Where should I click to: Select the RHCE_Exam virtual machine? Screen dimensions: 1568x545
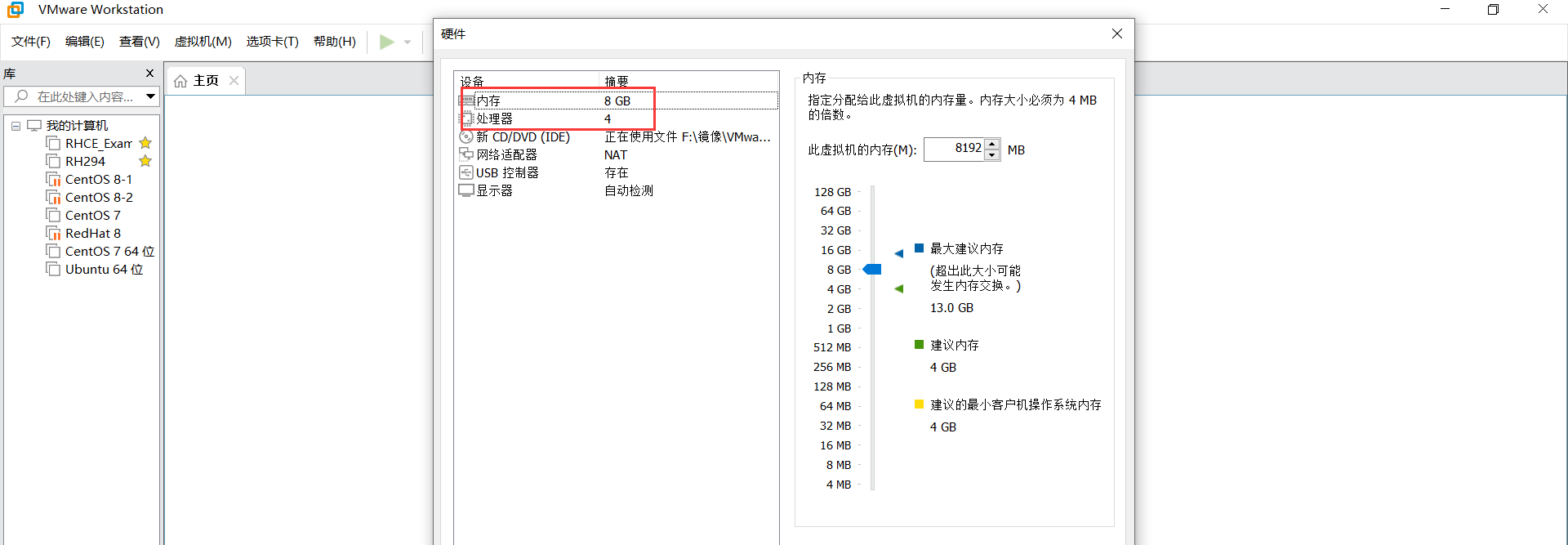(x=99, y=144)
